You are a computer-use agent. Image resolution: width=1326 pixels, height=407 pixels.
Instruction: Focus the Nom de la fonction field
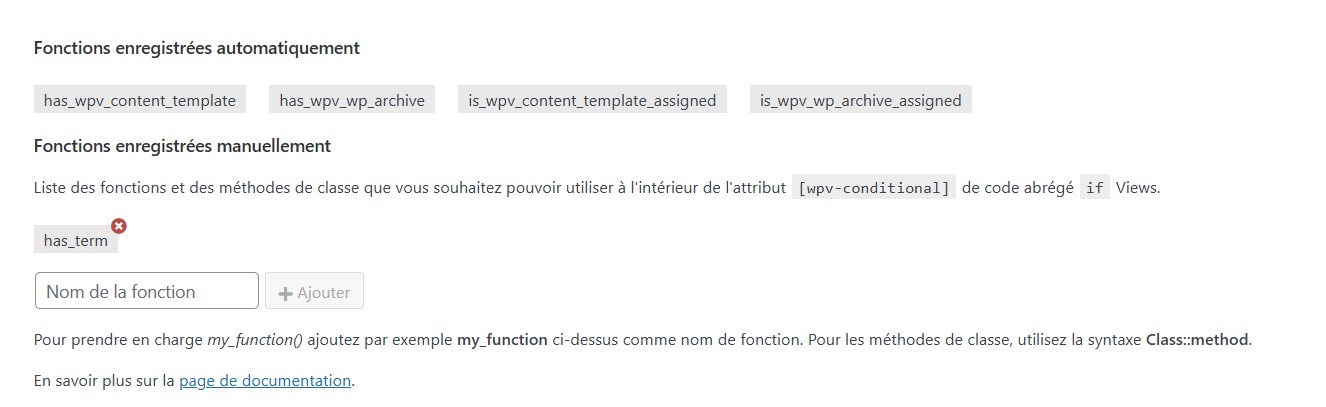(147, 291)
